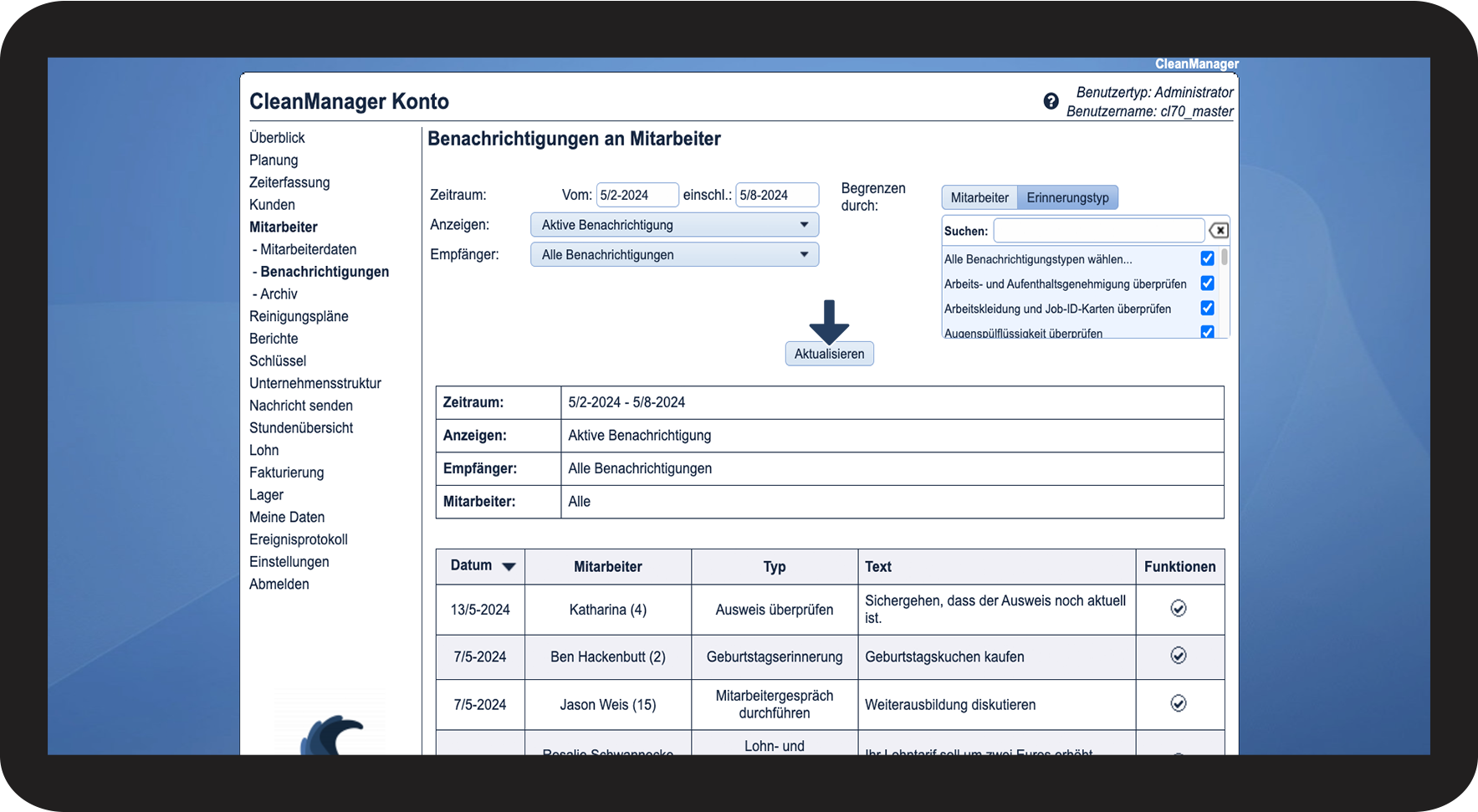
Task: Click the help question mark icon
Action: pos(1051,101)
